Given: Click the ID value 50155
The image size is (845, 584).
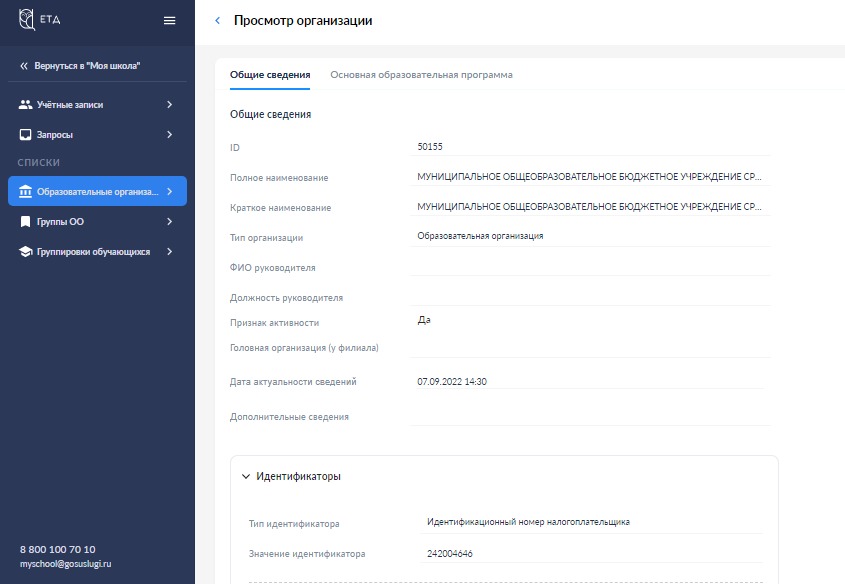Looking at the screenshot, I should (x=430, y=147).
